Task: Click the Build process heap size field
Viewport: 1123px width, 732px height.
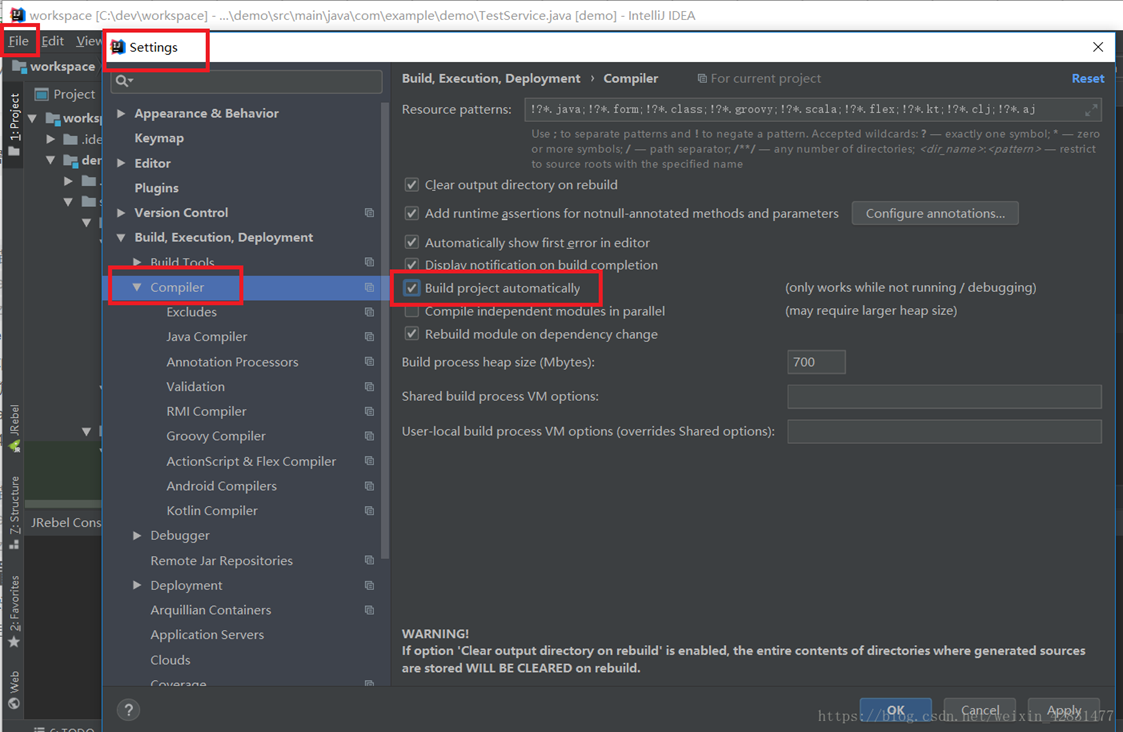Action: pyautogui.click(x=815, y=361)
